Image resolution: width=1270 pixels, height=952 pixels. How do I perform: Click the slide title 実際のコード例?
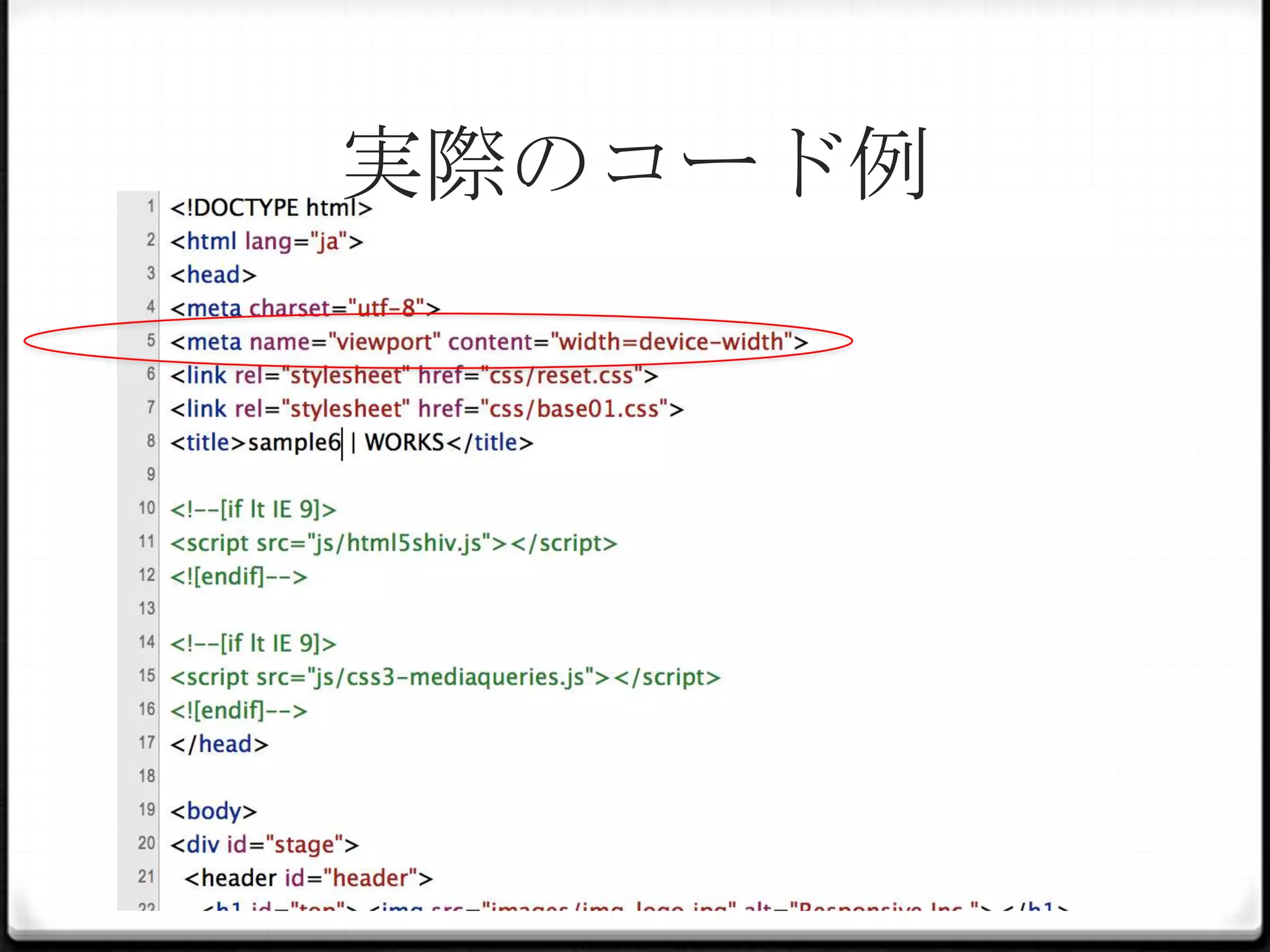click(635, 162)
